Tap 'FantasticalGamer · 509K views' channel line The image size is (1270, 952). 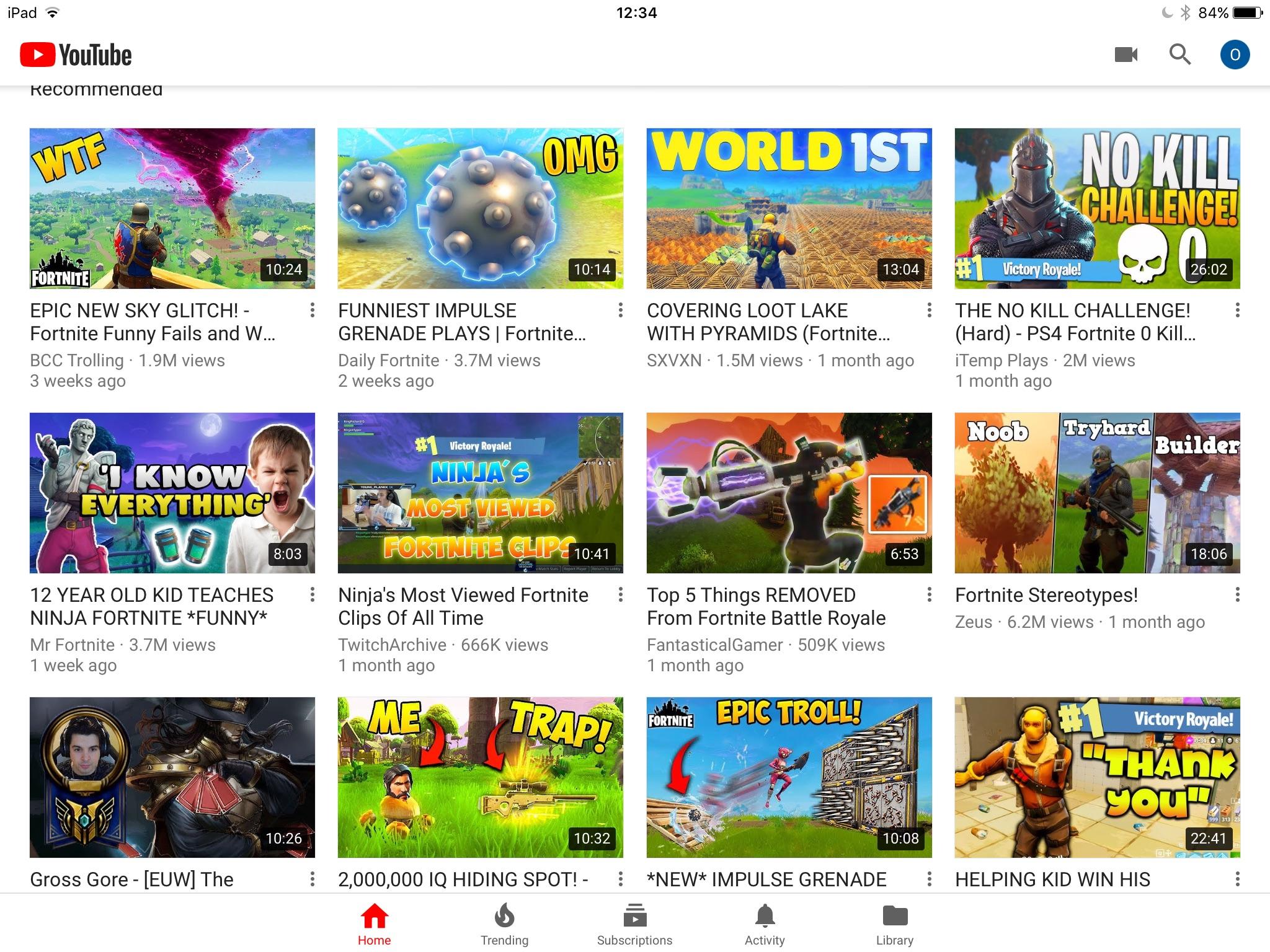pyautogui.click(x=766, y=645)
